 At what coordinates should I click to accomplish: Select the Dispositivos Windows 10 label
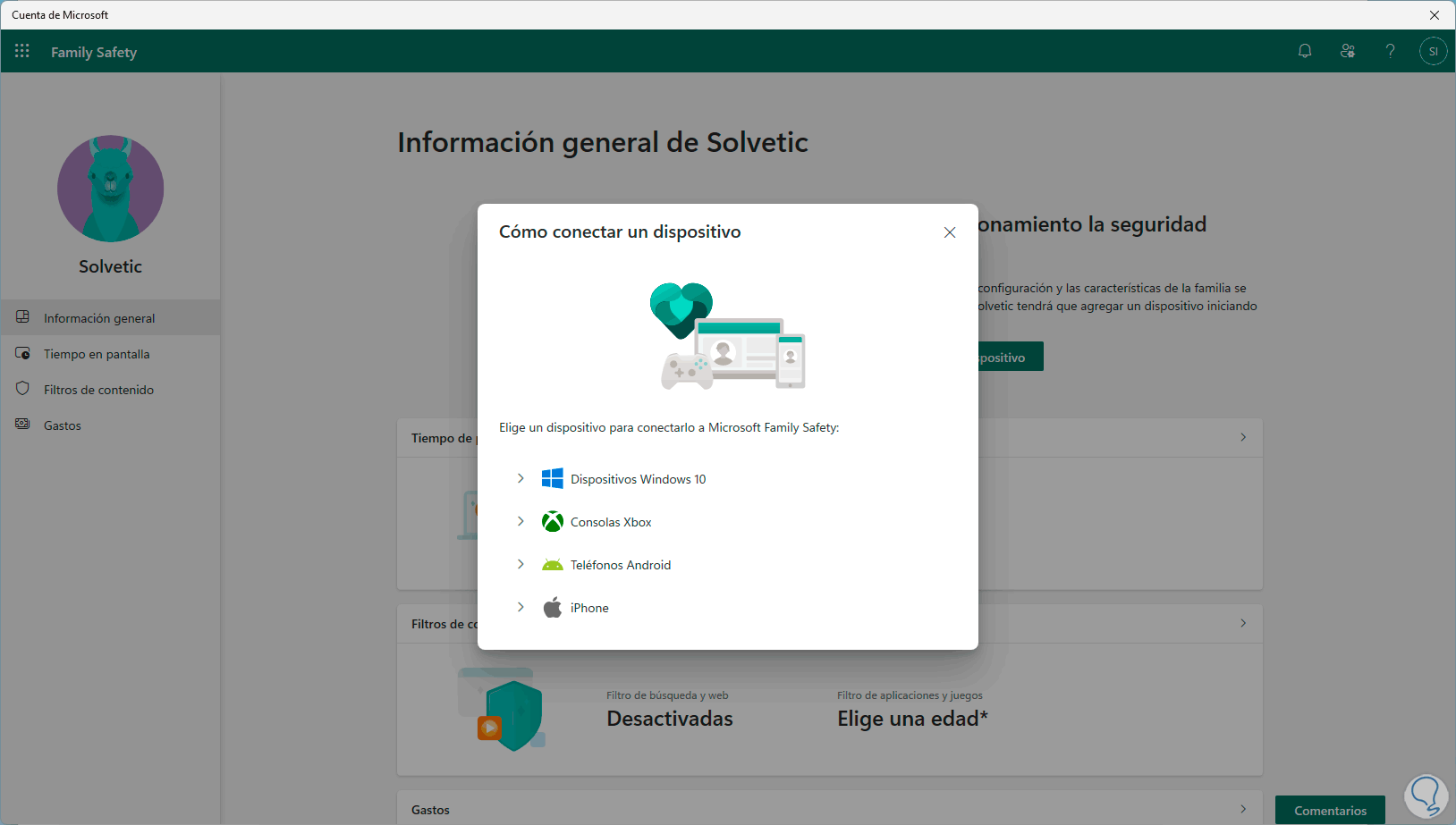pyautogui.click(x=639, y=479)
